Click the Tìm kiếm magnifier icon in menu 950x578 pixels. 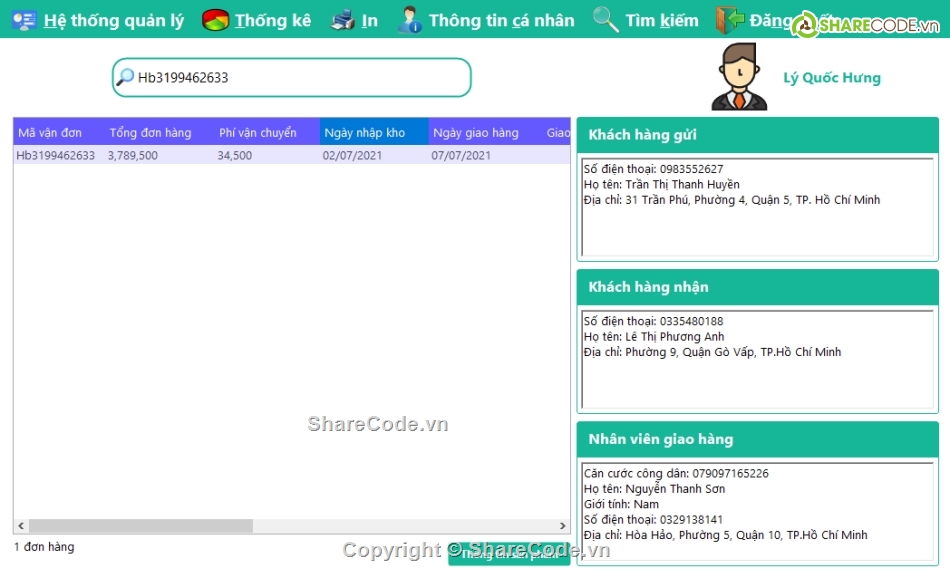click(x=605, y=20)
